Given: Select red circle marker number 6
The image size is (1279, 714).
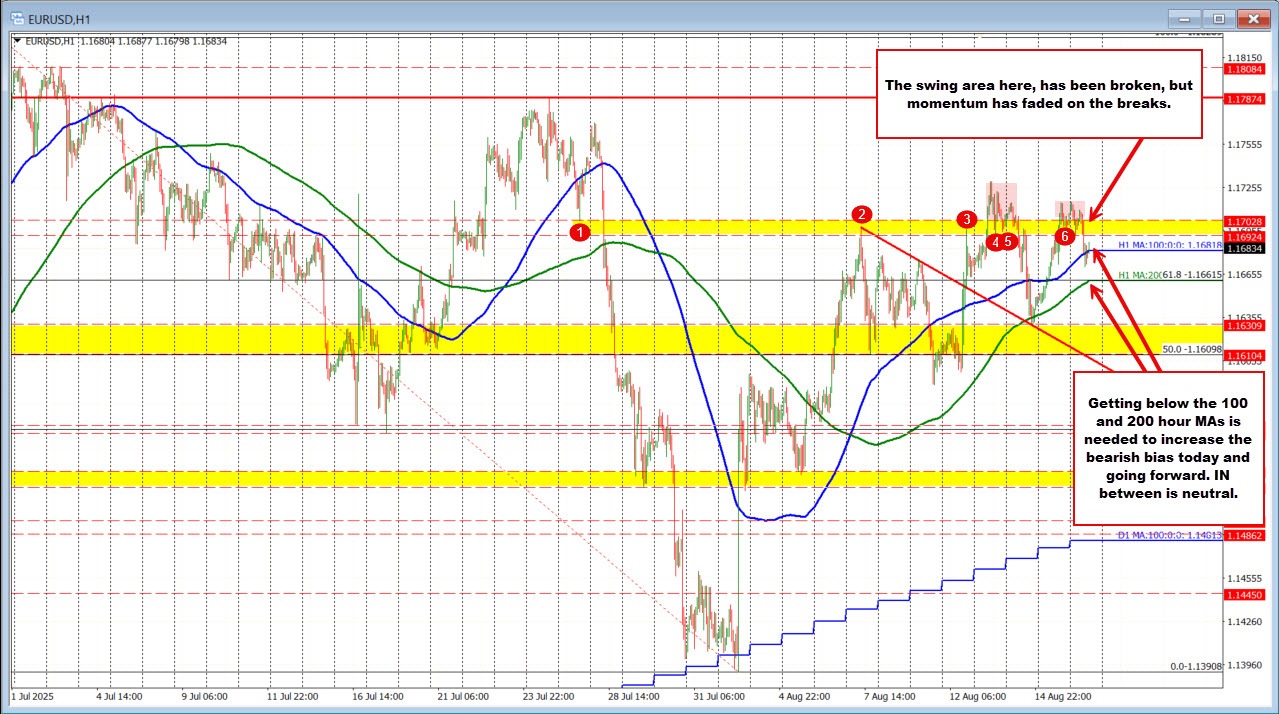Looking at the screenshot, I should (x=1065, y=236).
